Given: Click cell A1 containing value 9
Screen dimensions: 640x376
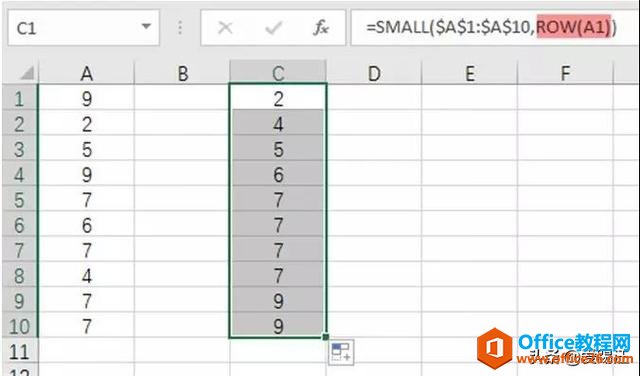Looking at the screenshot, I should point(86,98).
